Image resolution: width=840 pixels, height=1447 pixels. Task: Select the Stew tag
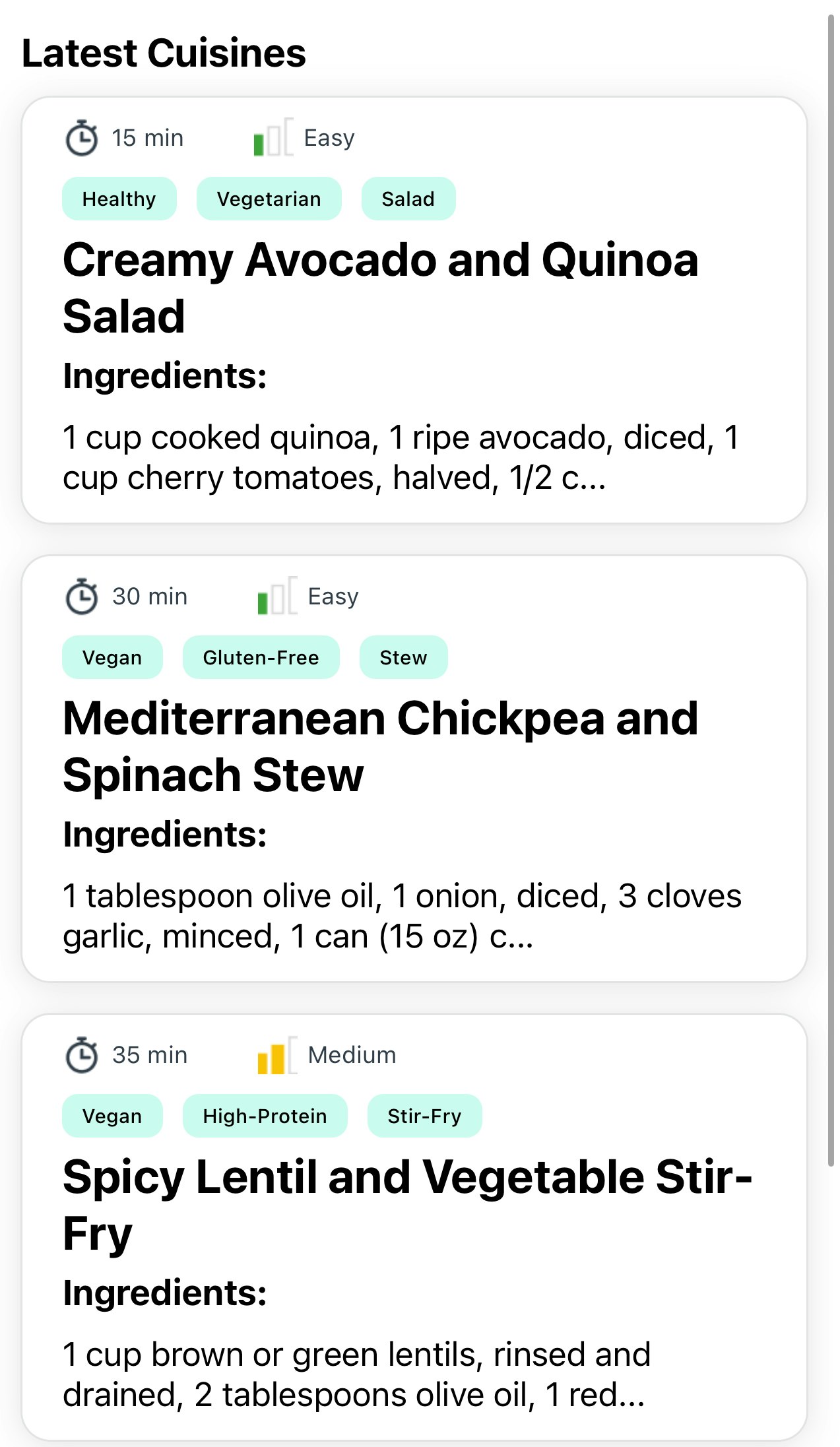404,657
